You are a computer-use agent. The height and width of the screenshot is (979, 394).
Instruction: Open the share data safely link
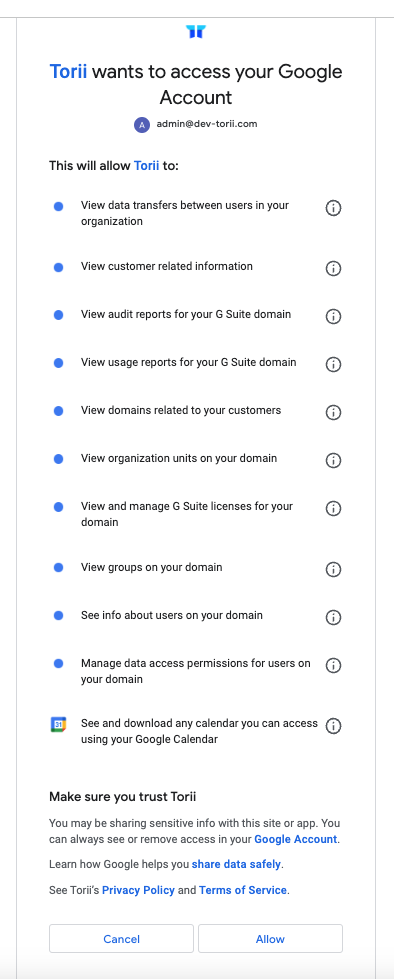coord(237,865)
